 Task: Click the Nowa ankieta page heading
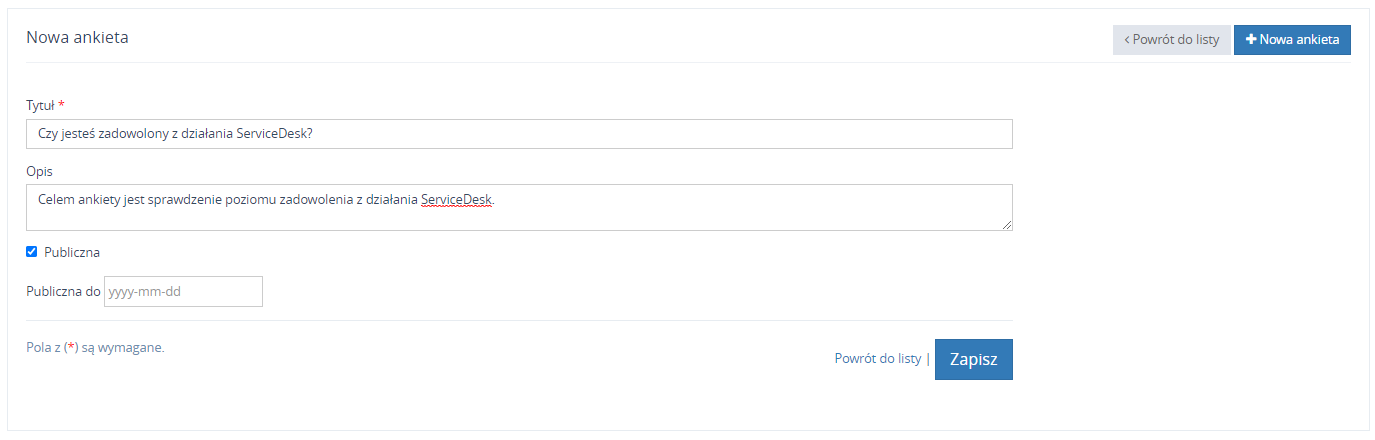click(x=77, y=38)
